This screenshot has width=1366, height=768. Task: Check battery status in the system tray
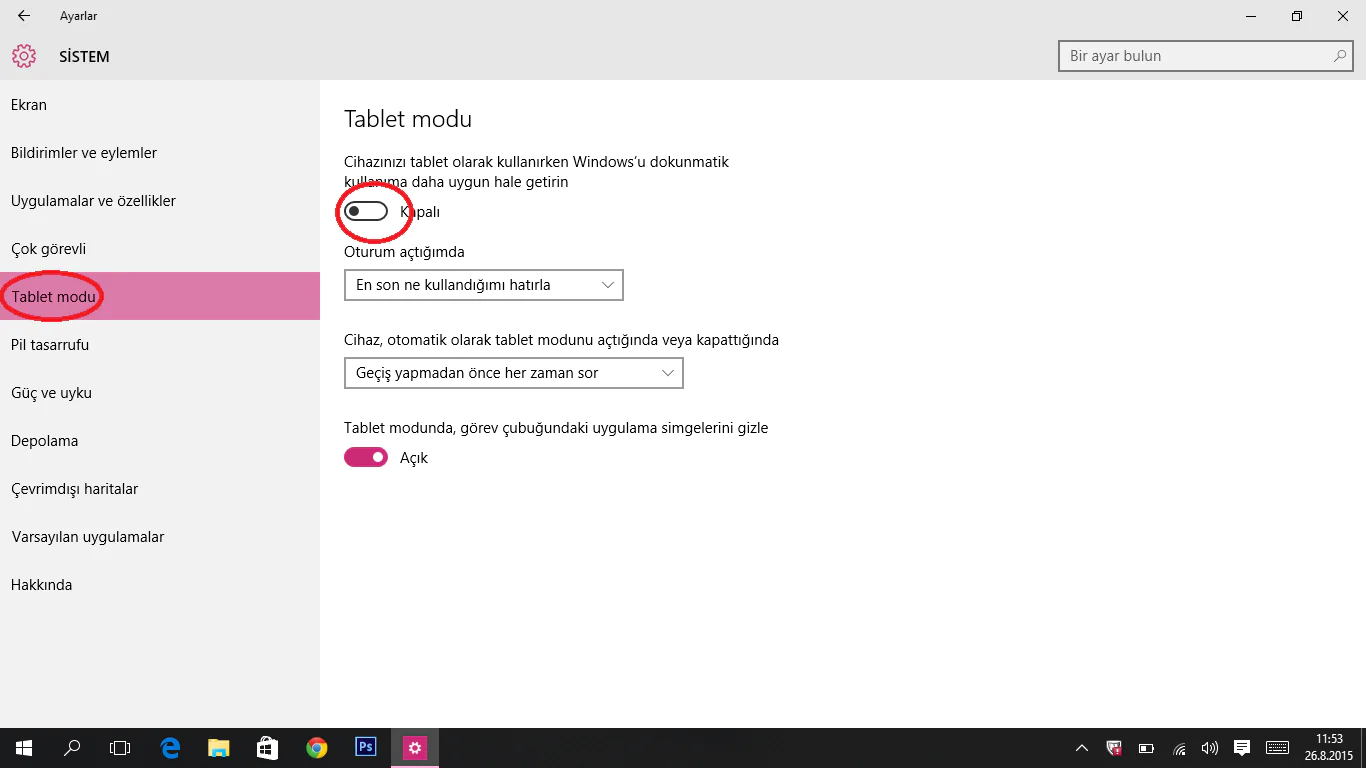click(x=1147, y=748)
